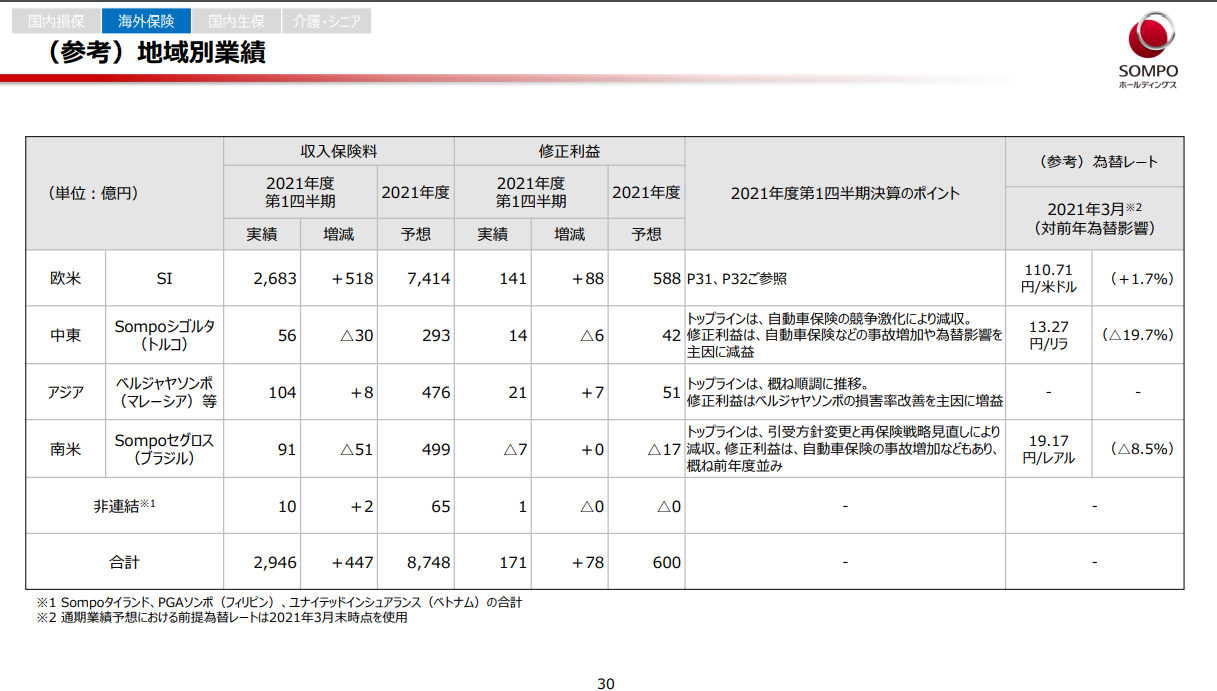The image size is (1217, 691).
Task: Select the slide title （参考）地域別業績
Action: coord(150,52)
